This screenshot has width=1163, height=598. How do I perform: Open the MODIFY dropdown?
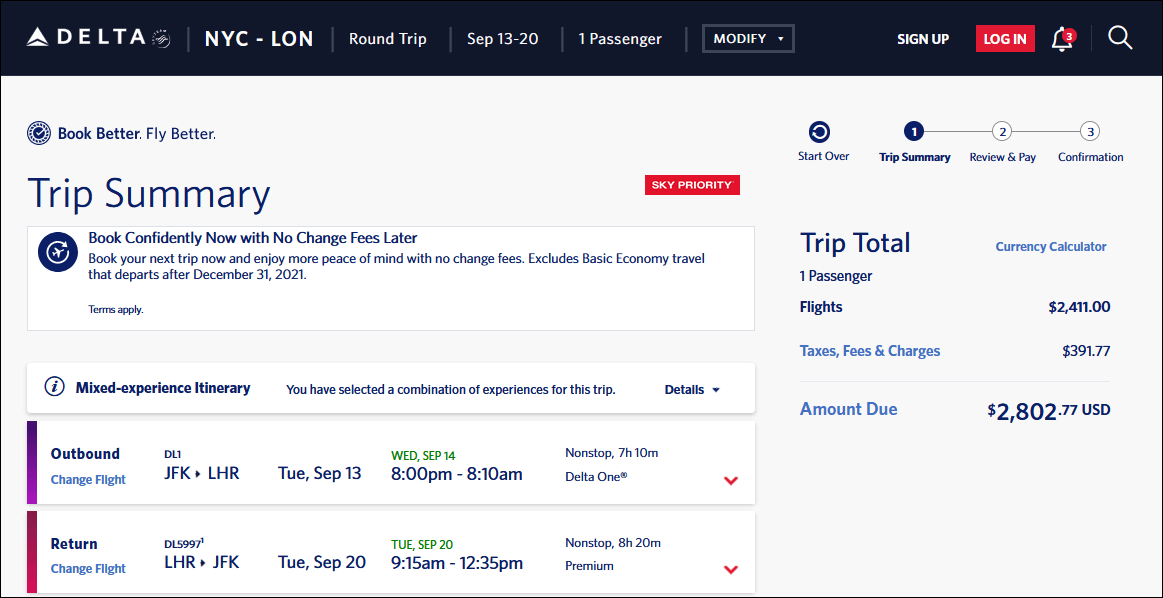click(748, 39)
